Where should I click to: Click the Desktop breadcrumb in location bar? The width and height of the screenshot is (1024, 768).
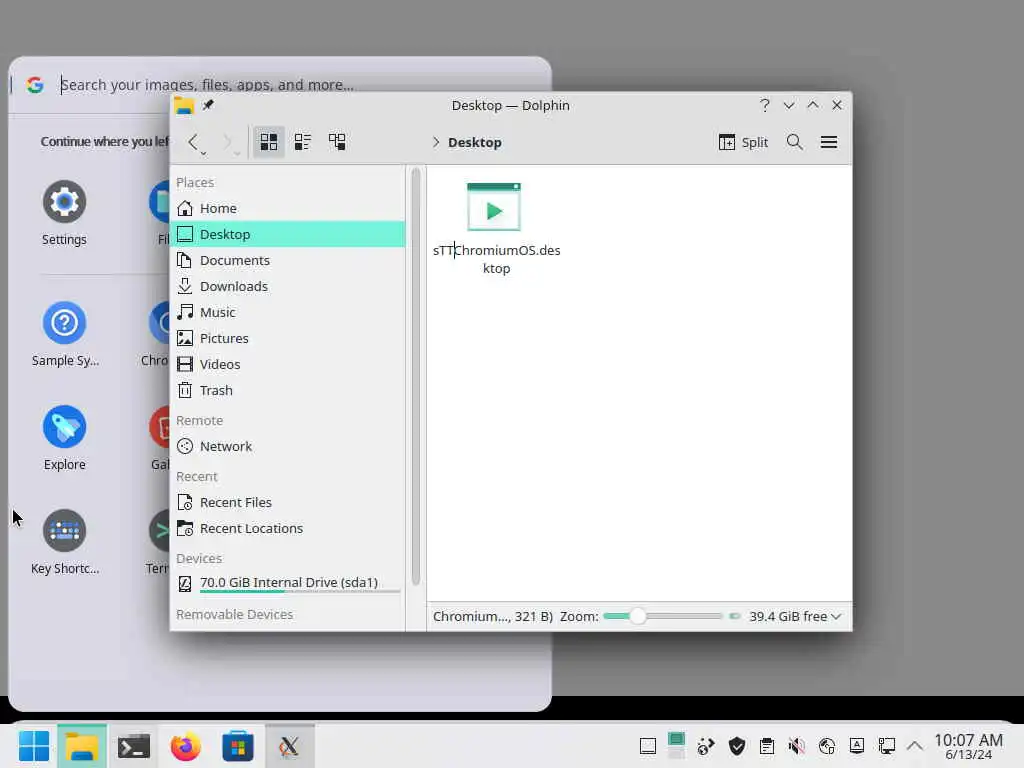pyautogui.click(x=475, y=142)
